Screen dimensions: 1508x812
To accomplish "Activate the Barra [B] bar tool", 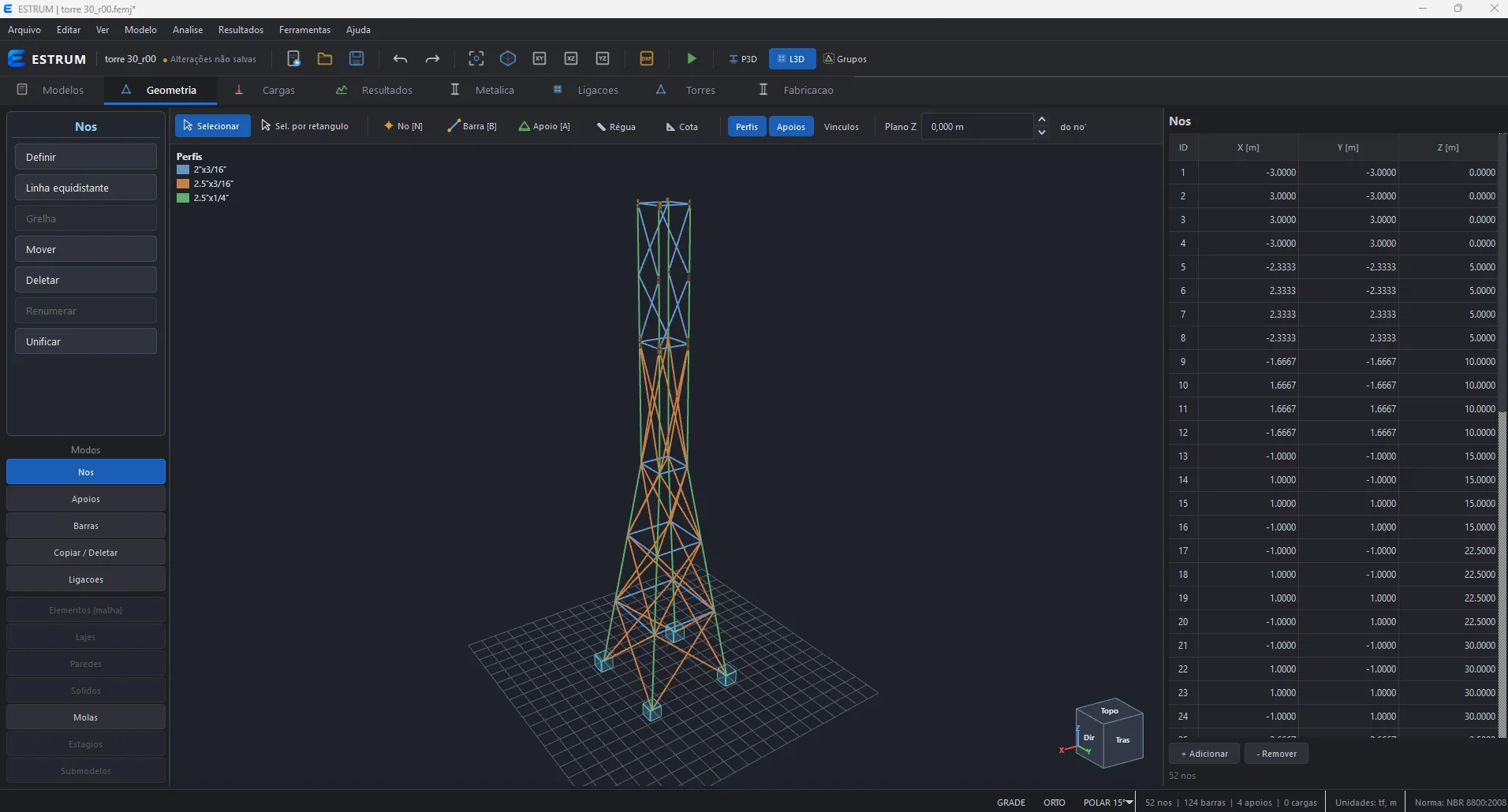I will (x=472, y=126).
